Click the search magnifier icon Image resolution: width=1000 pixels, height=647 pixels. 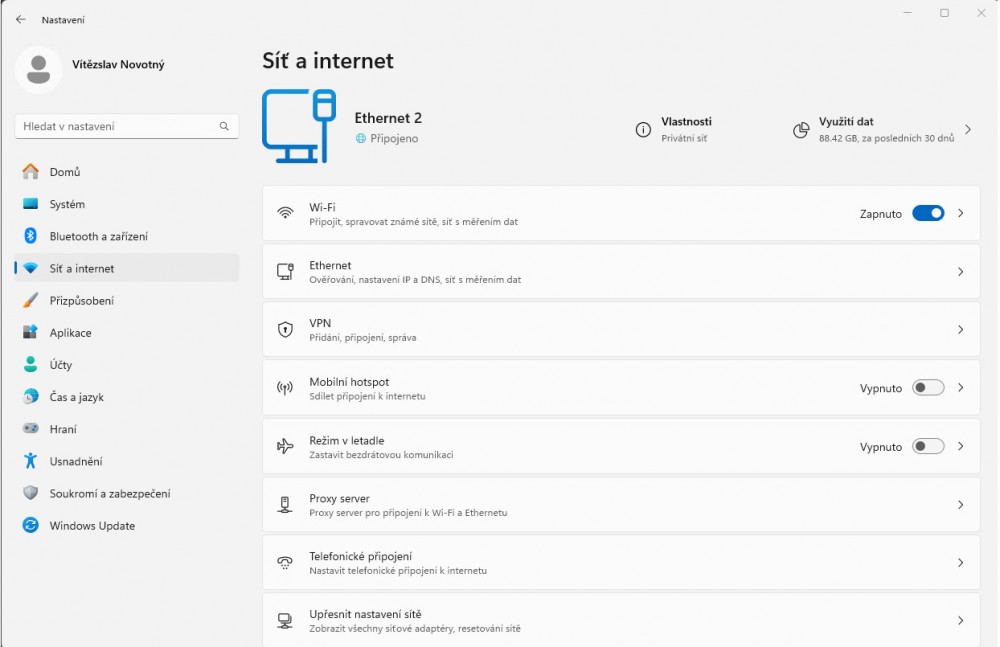224,127
